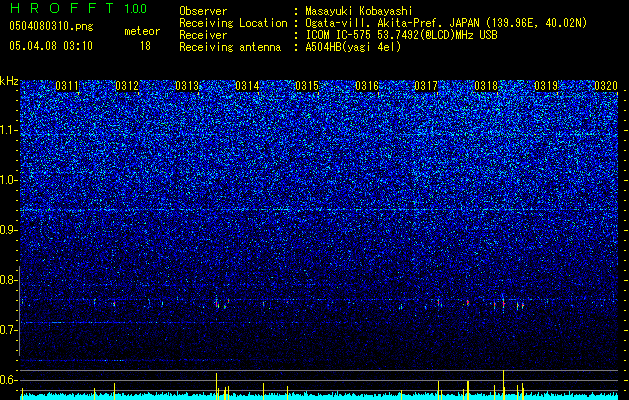
Task: Click the Observer field label
Action: coord(203,11)
